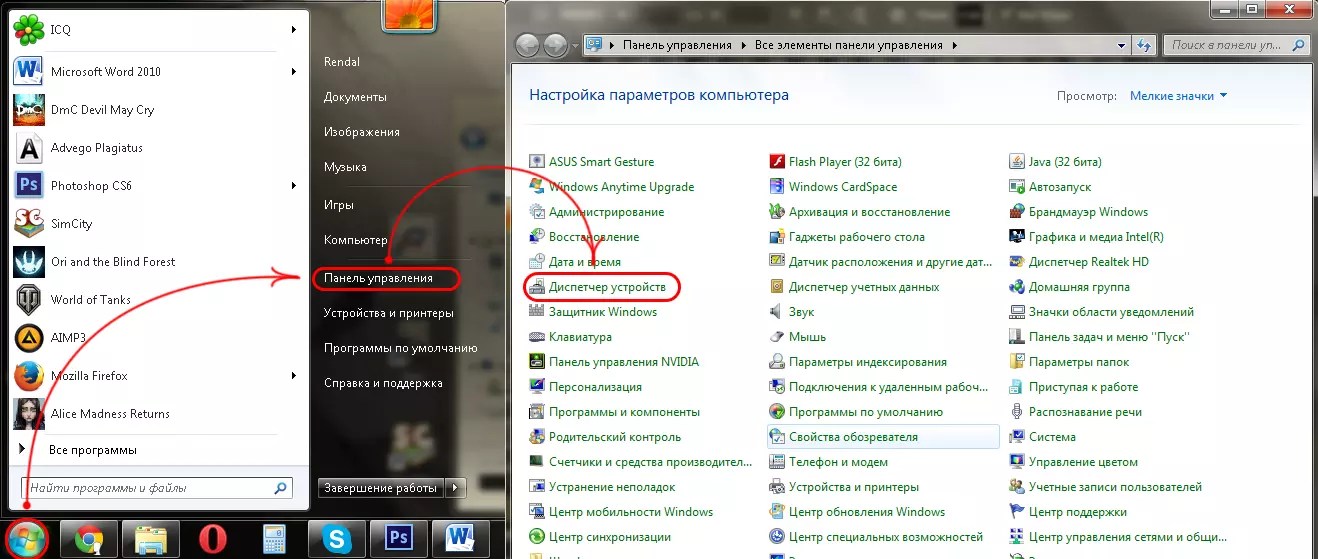
Task: Open World of Tanks from Start menu
Action: tap(90, 300)
